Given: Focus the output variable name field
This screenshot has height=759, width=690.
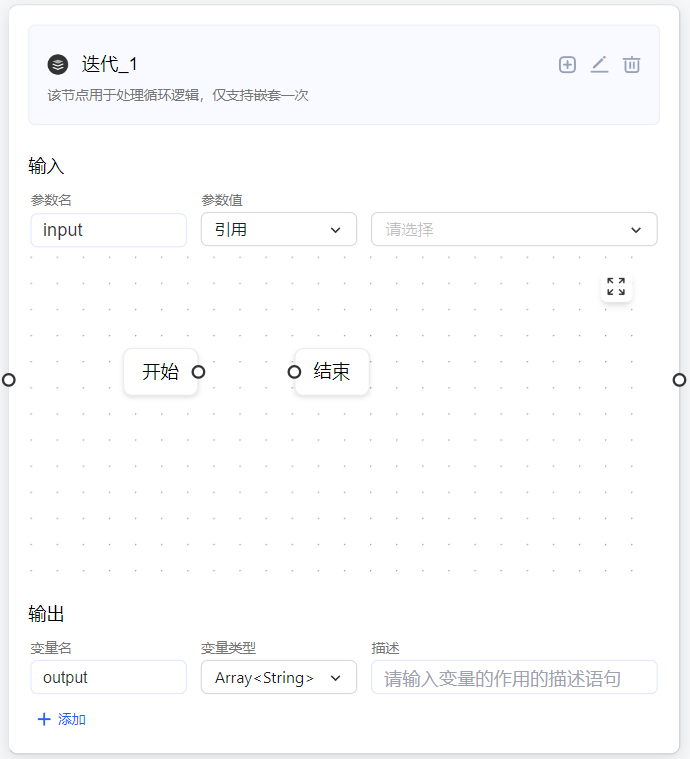Looking at the screenshot, I should tap(108, 677).
